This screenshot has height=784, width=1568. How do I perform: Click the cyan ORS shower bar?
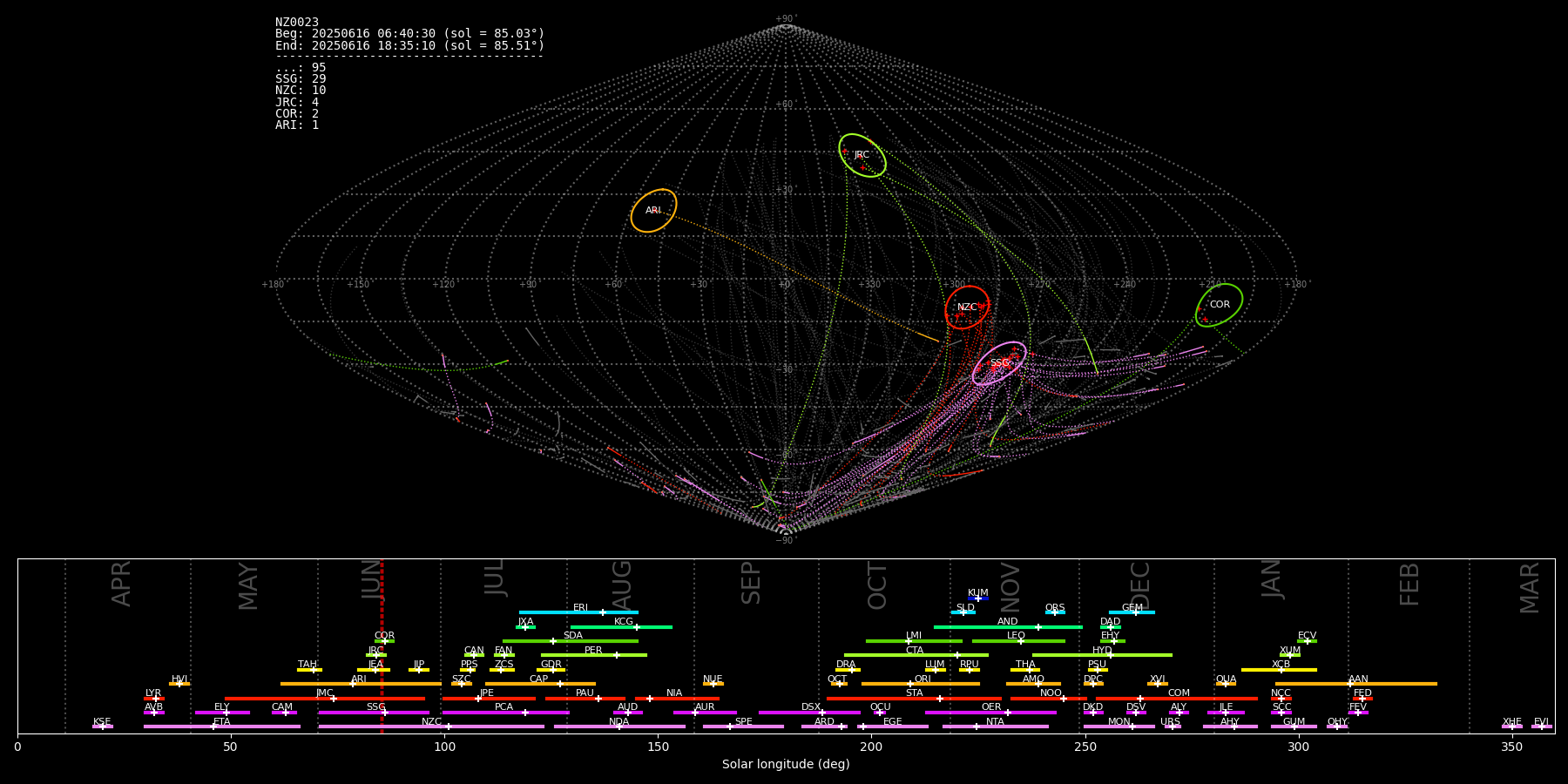1055,612
